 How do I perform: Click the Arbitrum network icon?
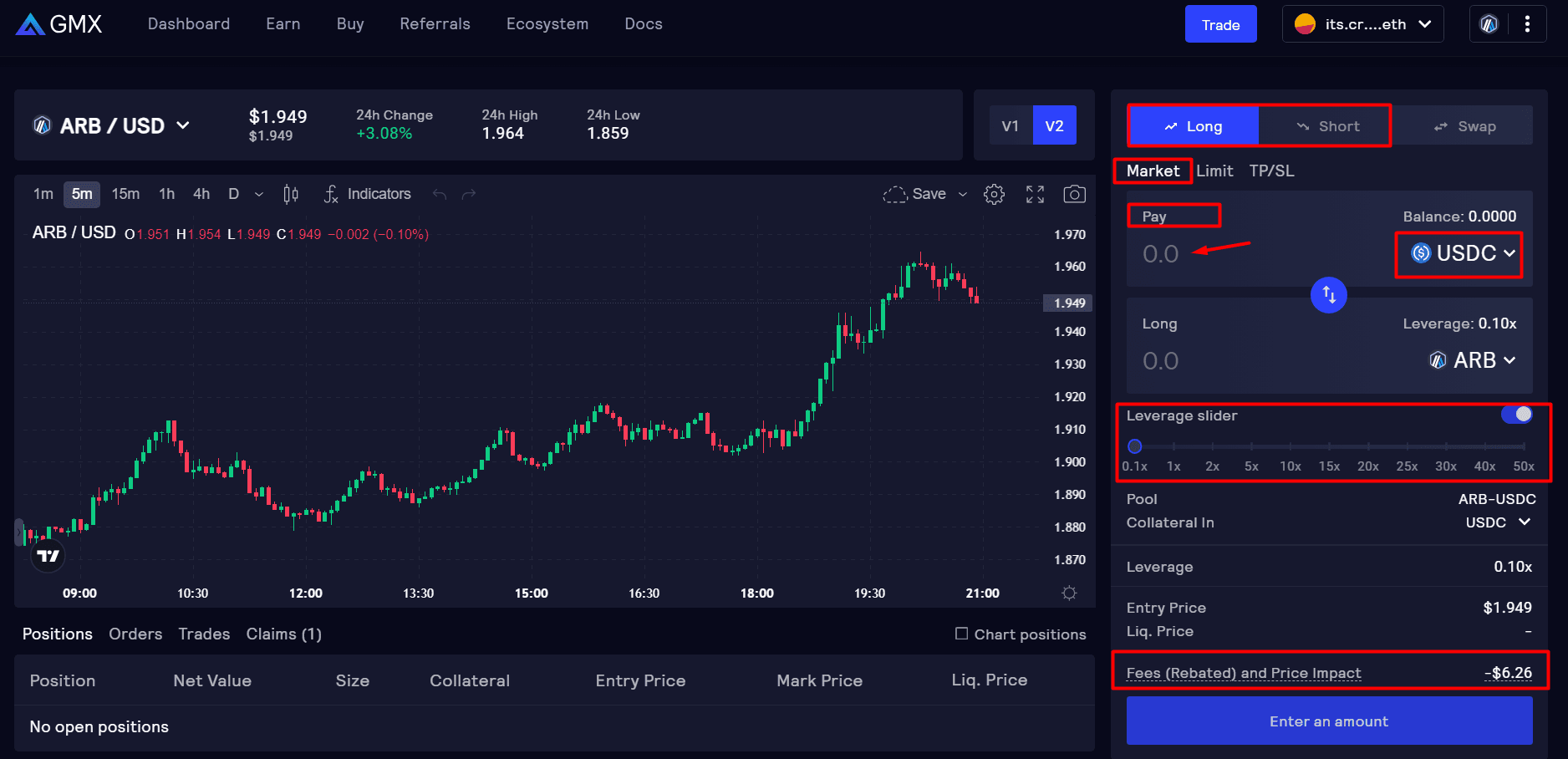tap(1489, 24)
